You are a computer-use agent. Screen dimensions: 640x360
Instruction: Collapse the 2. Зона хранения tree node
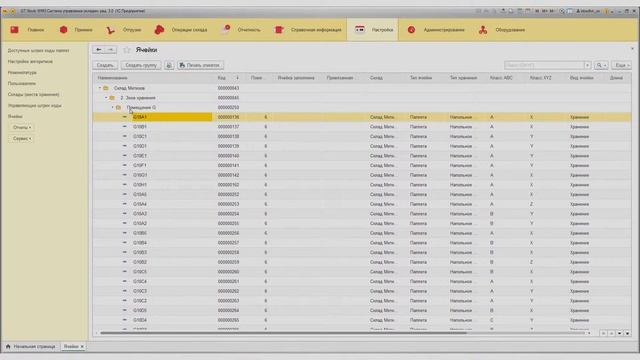tap(106, 98)
